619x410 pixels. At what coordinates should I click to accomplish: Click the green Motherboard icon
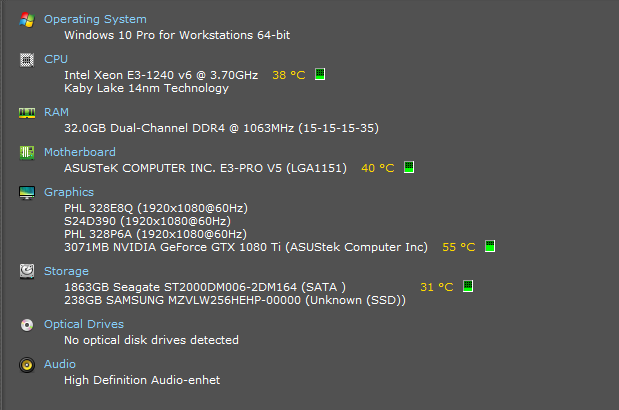click(x=27, y=153)
